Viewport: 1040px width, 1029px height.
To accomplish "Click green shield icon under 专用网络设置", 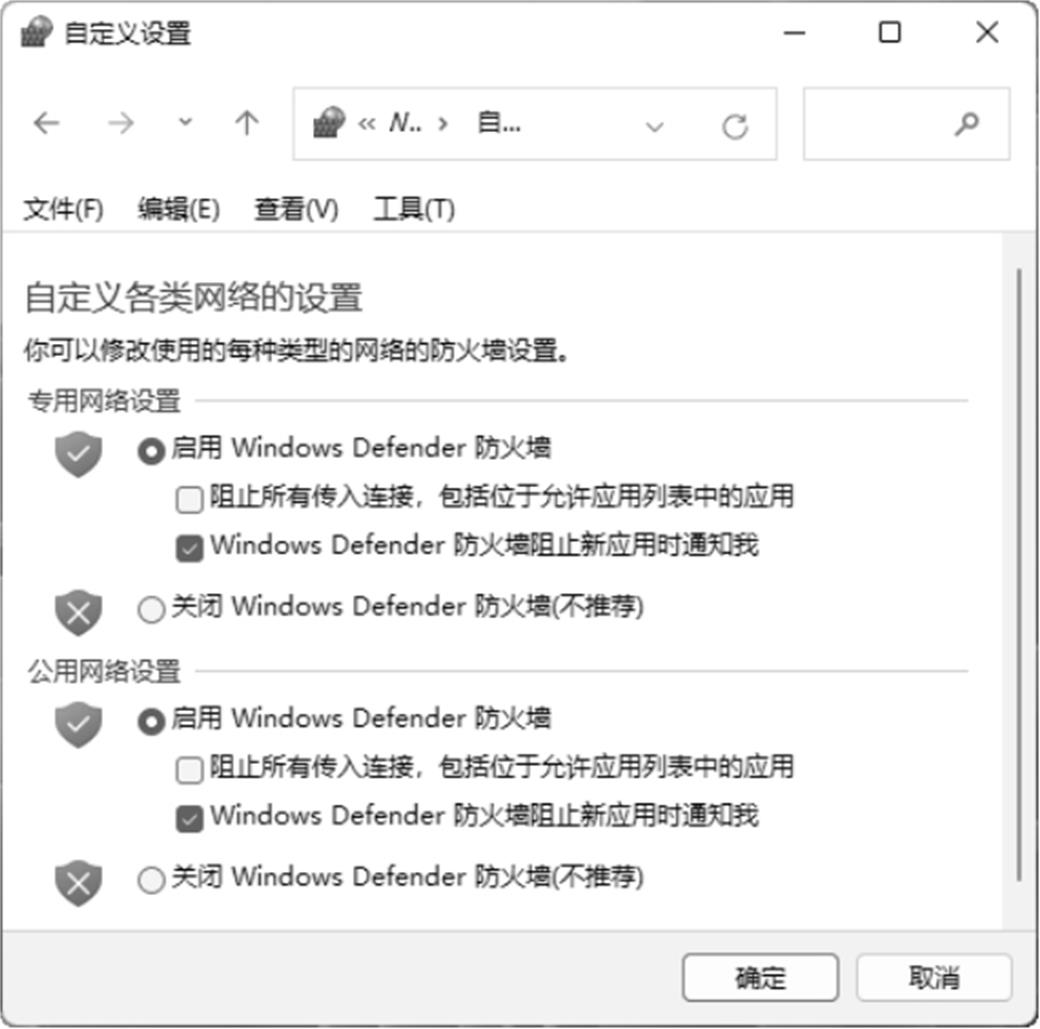I will pos(78,454).
